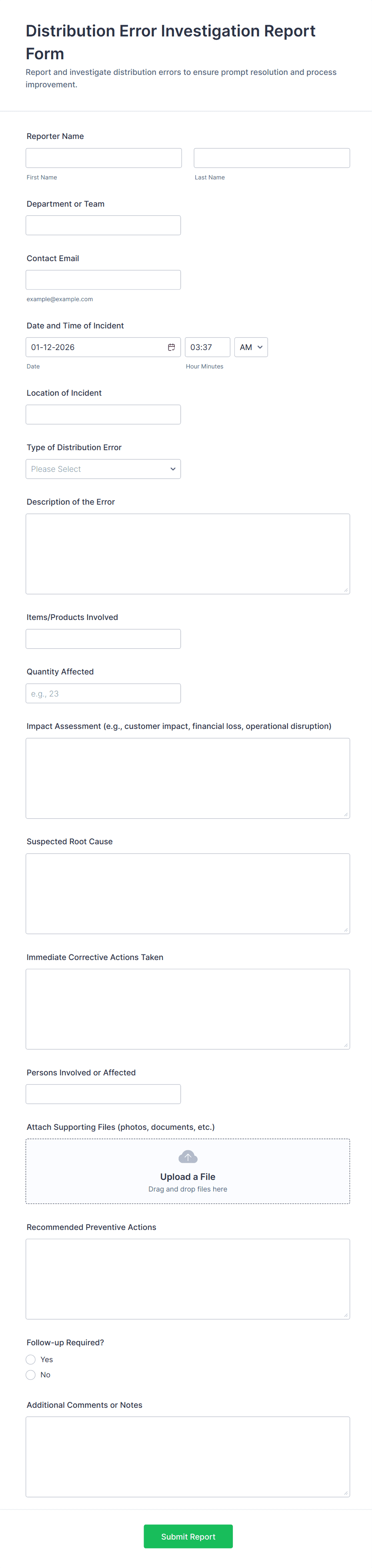Click the Last Name input field
This screenshot has width=372, height=1568.
[x=271, y=157]
